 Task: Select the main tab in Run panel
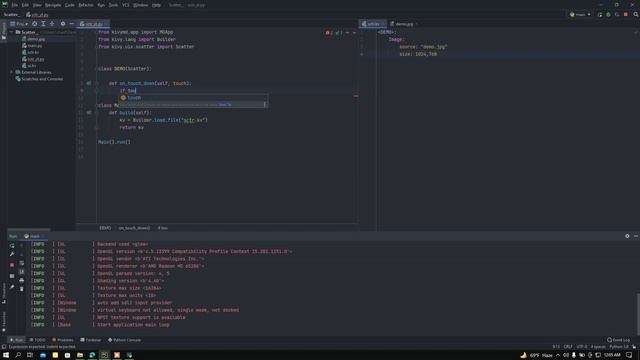click(33, 236)
